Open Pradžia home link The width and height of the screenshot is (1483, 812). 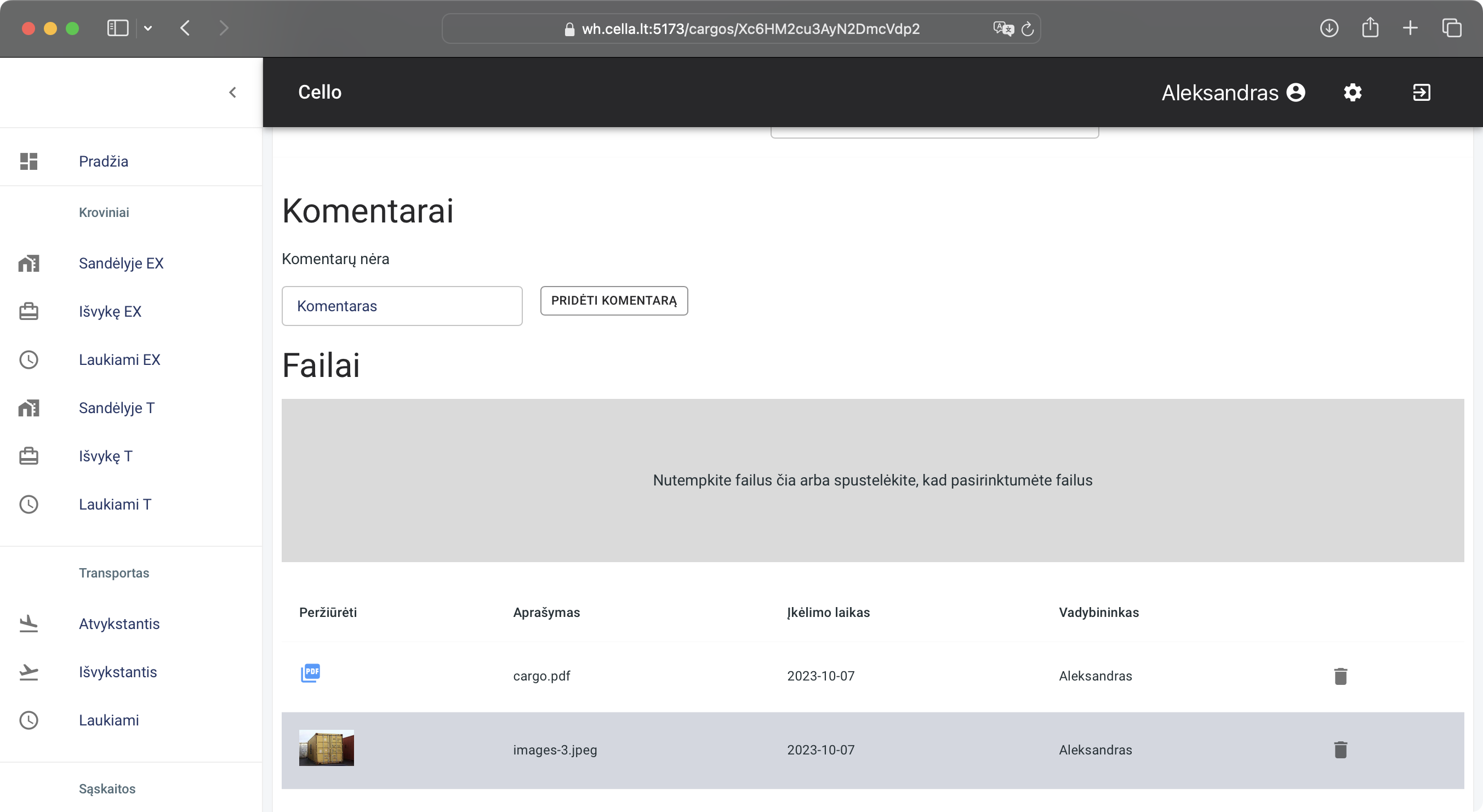[x=104, y=162]
